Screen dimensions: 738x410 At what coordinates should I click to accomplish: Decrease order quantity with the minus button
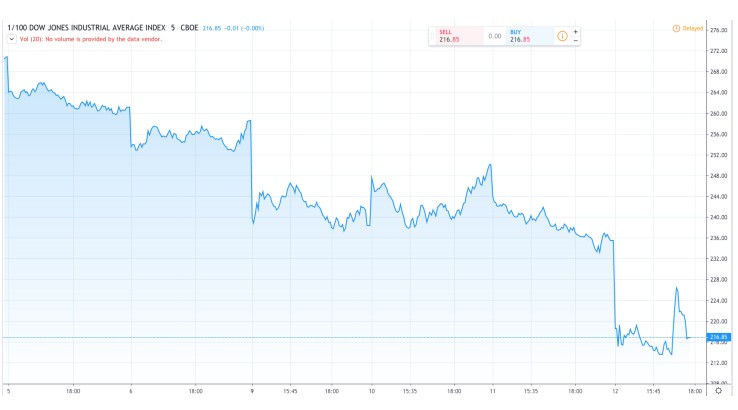(576, 41)
